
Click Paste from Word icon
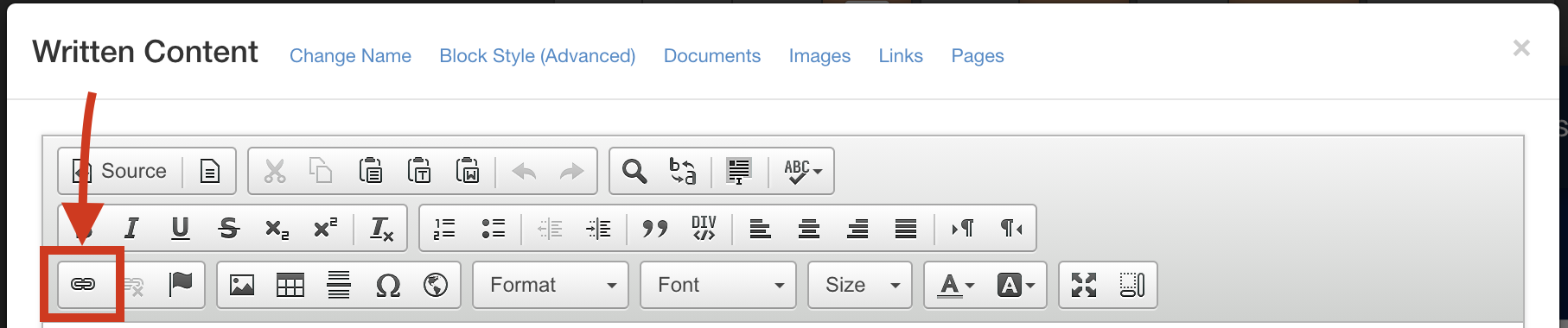coord(468,171)
